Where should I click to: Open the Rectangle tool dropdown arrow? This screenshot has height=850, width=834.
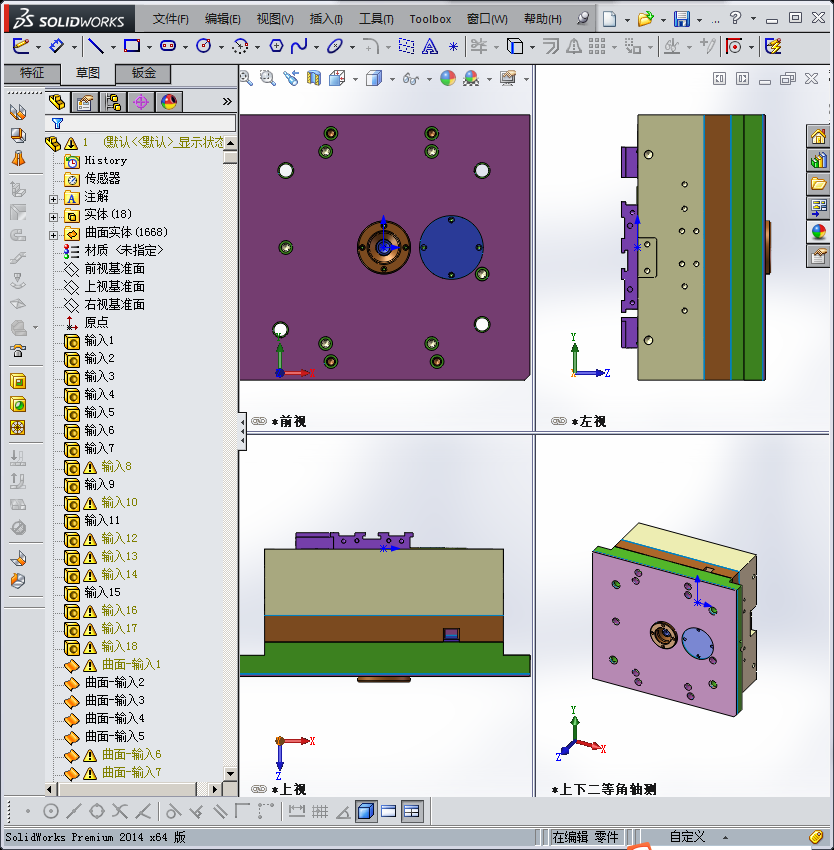(149, 47)
